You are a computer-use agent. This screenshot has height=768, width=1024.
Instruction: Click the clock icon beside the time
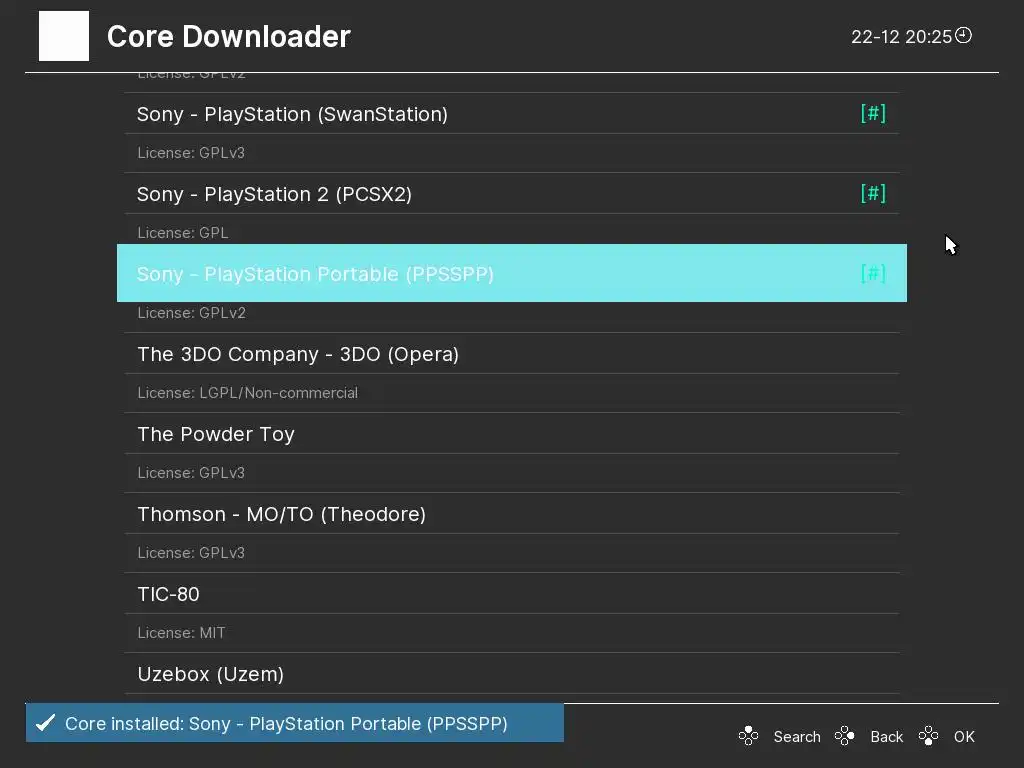[964, 36]
